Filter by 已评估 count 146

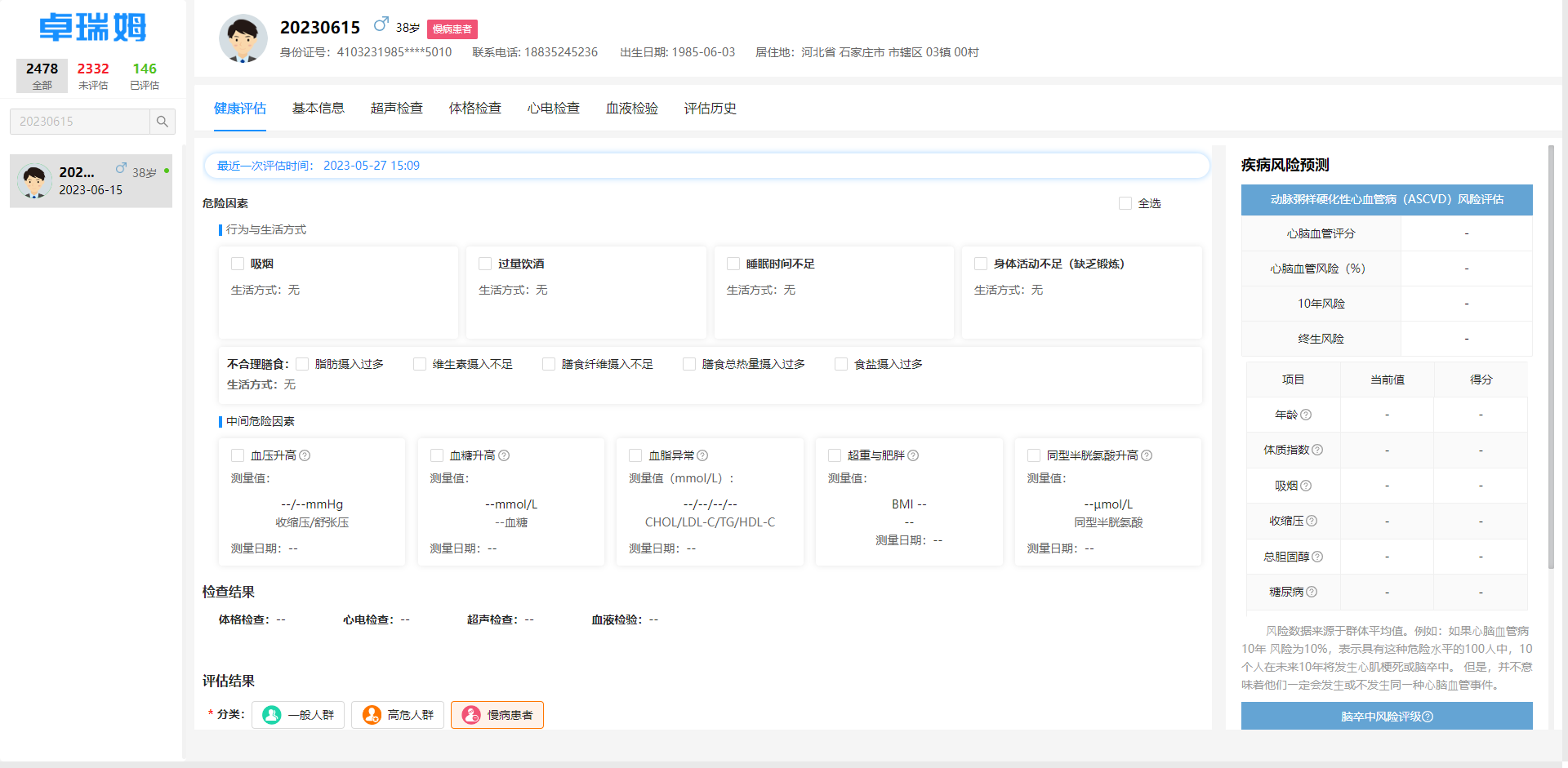pyautogui.click(x=145, y=76)
